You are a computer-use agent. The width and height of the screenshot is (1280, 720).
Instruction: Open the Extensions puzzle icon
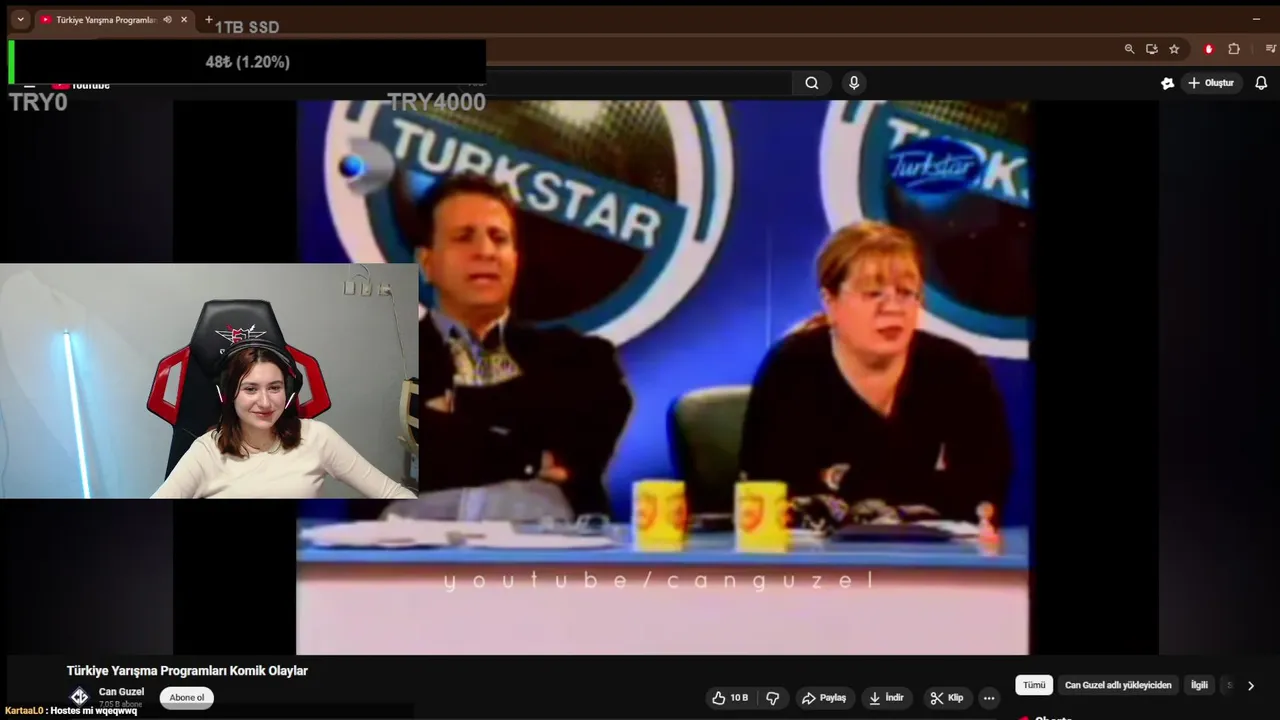pyautogui.click(x=1234, y=49)
